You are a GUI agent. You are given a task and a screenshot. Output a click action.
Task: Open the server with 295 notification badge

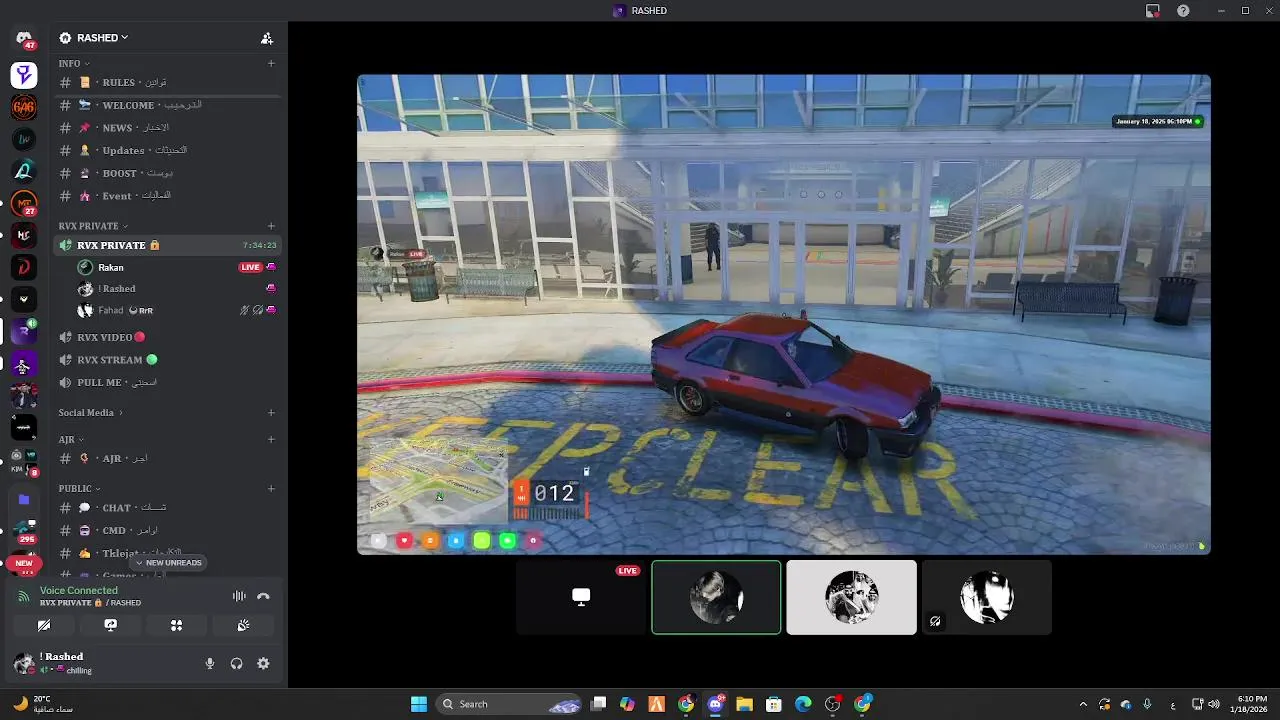pos(24,531)
